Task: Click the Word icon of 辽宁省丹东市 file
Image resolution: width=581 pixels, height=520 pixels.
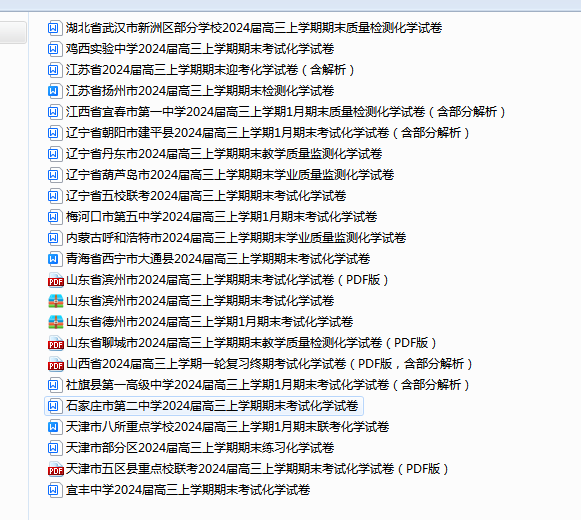Action: tap(54, 154)
